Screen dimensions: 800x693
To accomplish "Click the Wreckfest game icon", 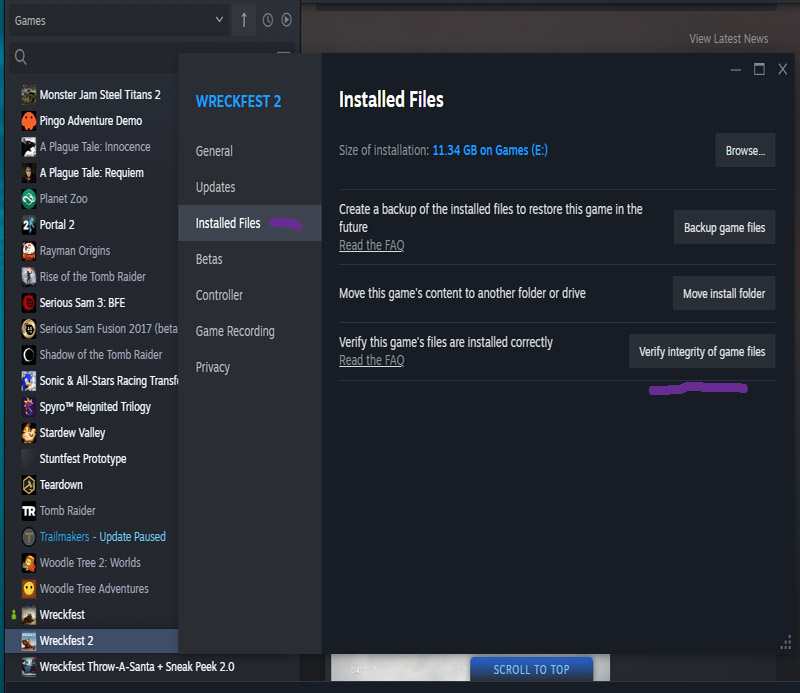I will [x=29, y=615].
